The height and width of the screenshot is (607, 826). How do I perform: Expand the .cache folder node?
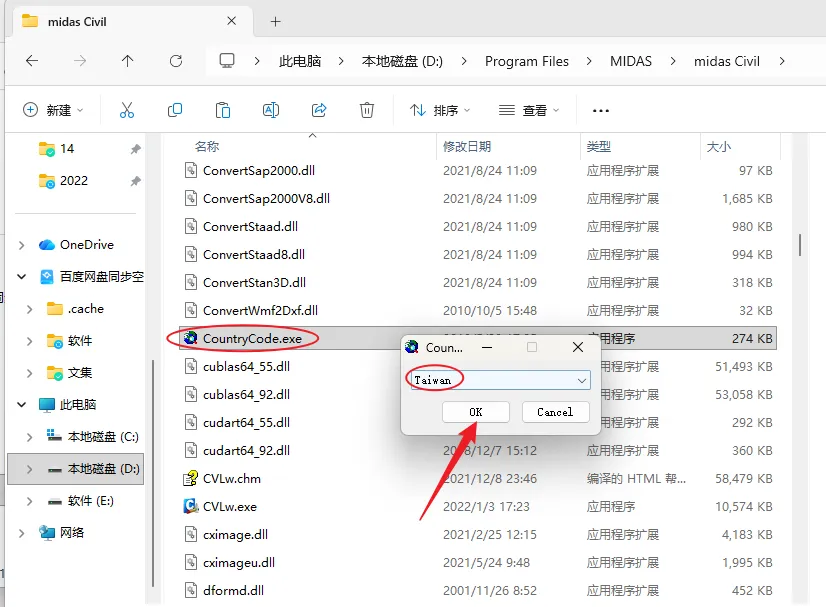(x=30, y=309)
